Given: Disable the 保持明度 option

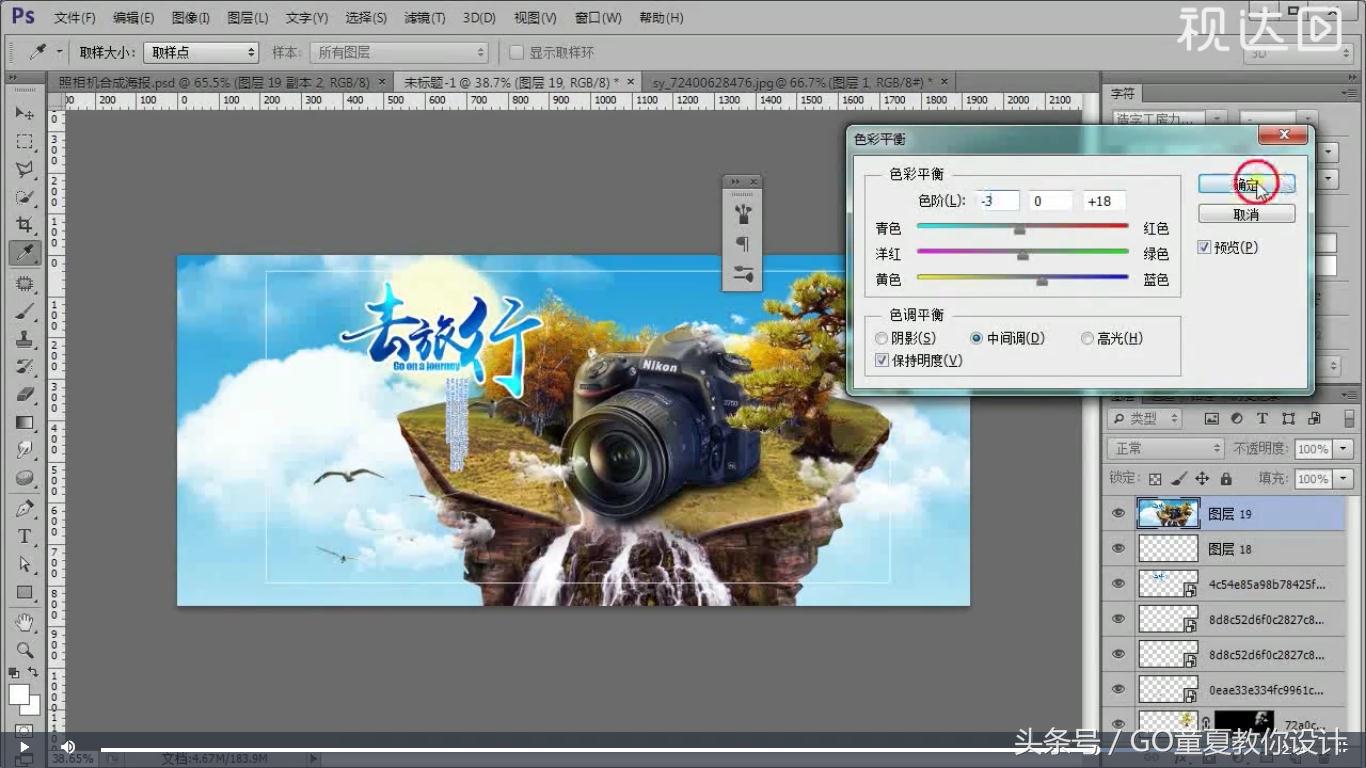Looking at the screenshot, I should point(881,360).
